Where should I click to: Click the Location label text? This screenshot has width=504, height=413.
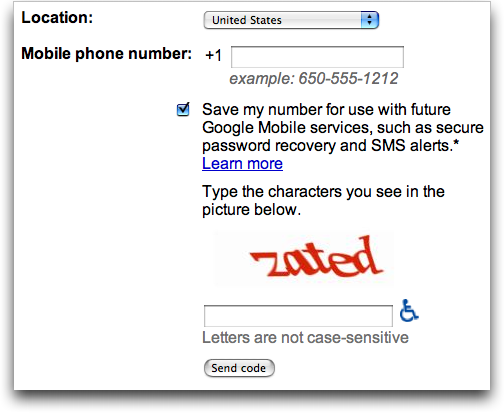coord(57,17)
